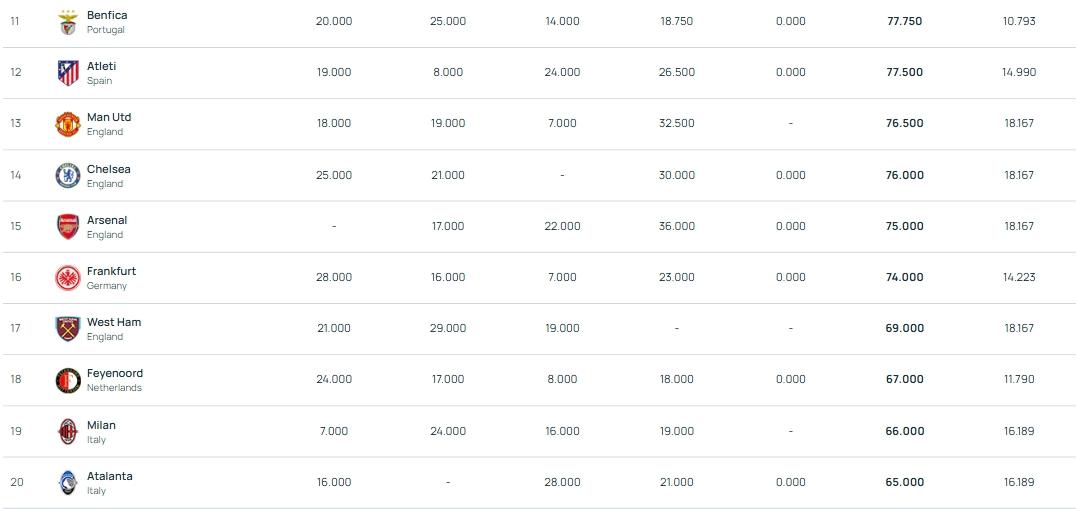Select Milan's total coefficient 66.000
The width and height of the screenshot is (1078, 509).
pos(905,431)
